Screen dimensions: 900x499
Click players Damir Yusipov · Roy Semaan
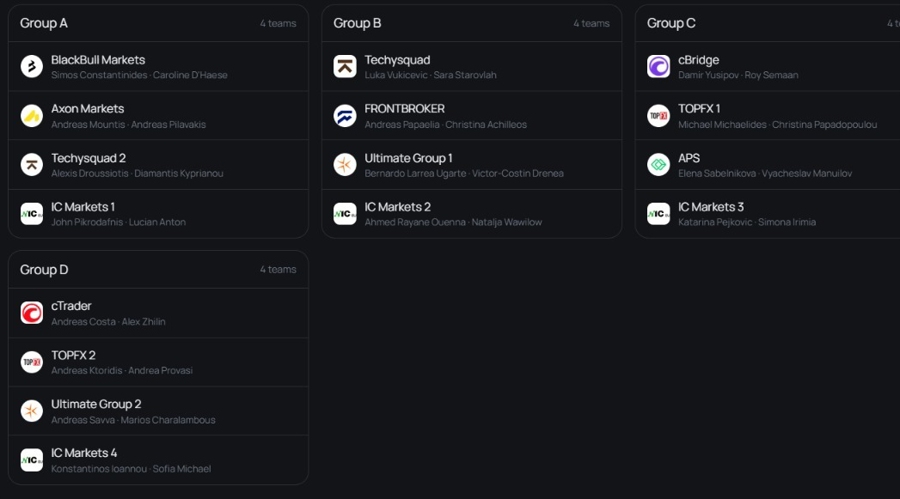(x=738, y=75)
